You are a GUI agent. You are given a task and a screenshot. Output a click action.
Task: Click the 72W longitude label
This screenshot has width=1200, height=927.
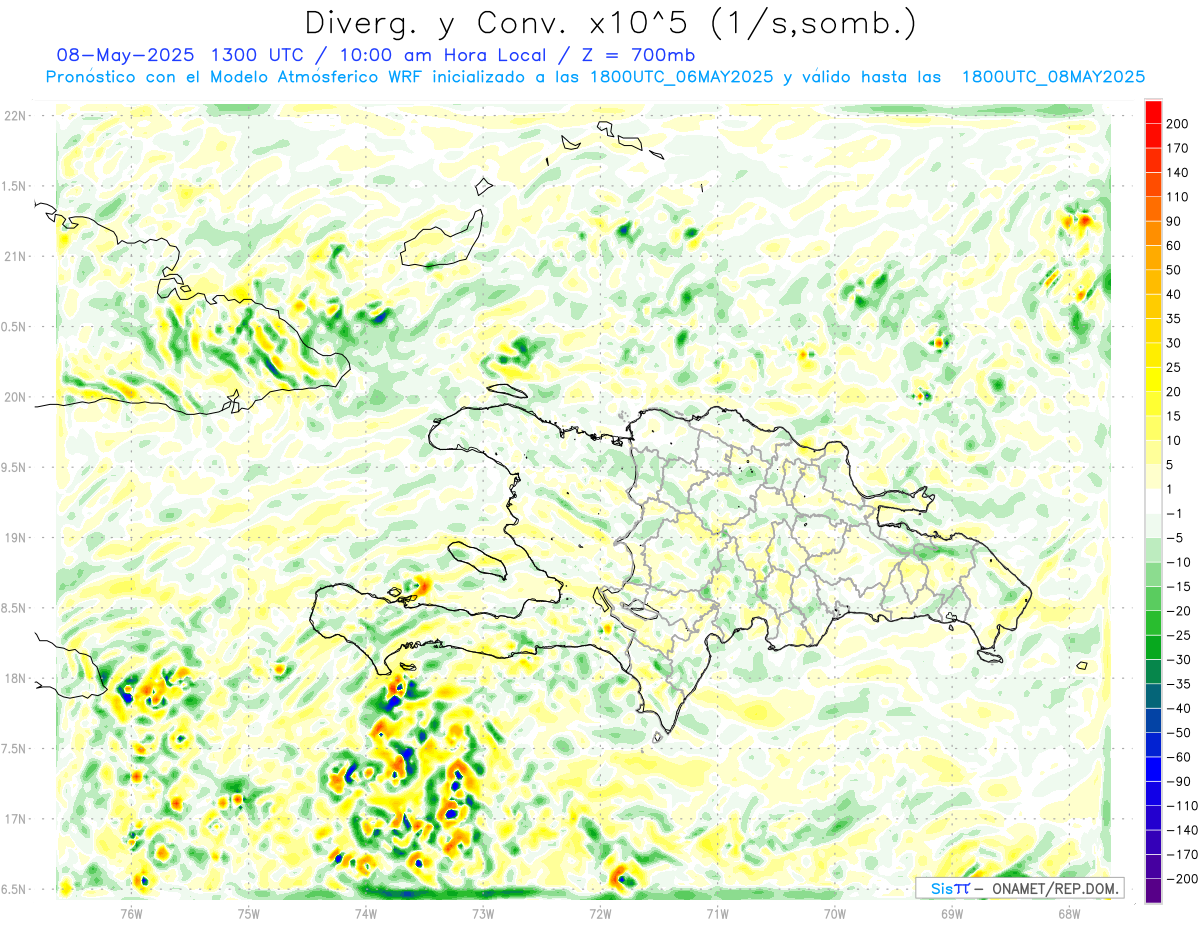(x=600, y=913)
